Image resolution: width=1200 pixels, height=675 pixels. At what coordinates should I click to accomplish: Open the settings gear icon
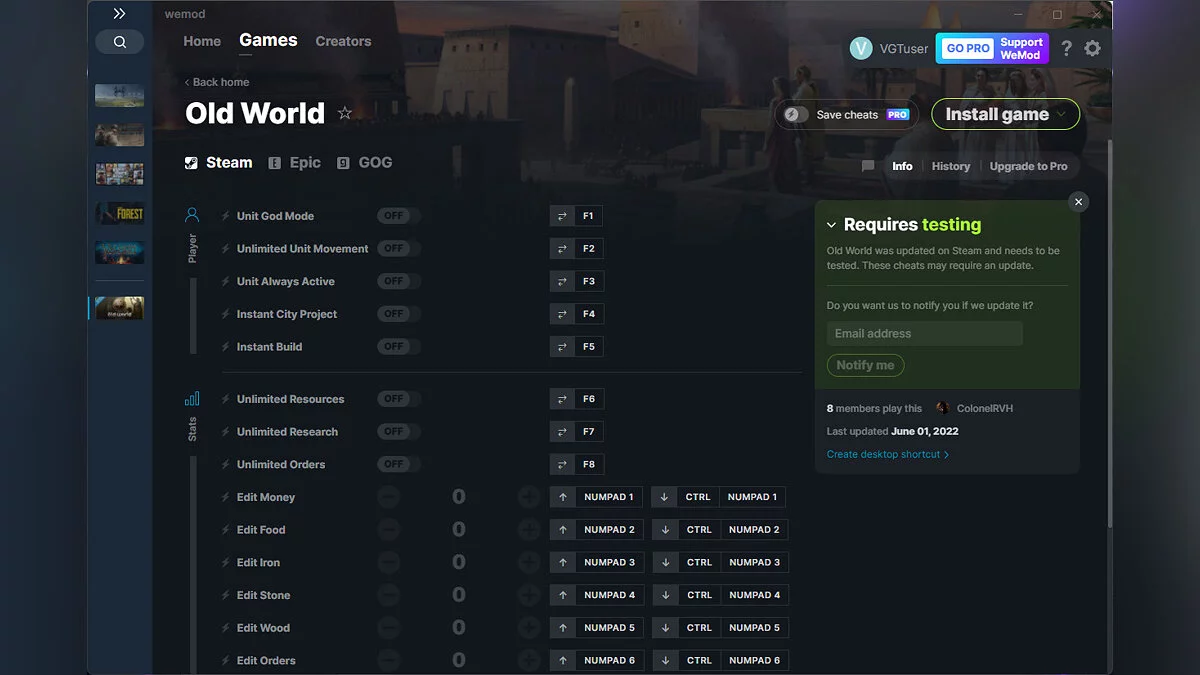(x=1092, y=47)
